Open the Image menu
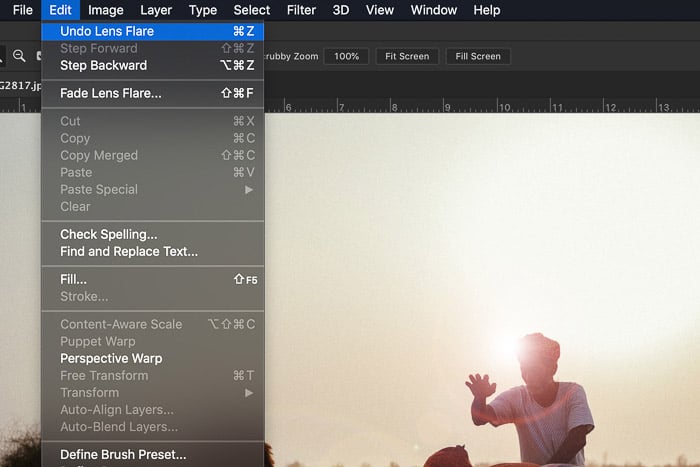Screen dimensions: 700x467 coord(105,10)
